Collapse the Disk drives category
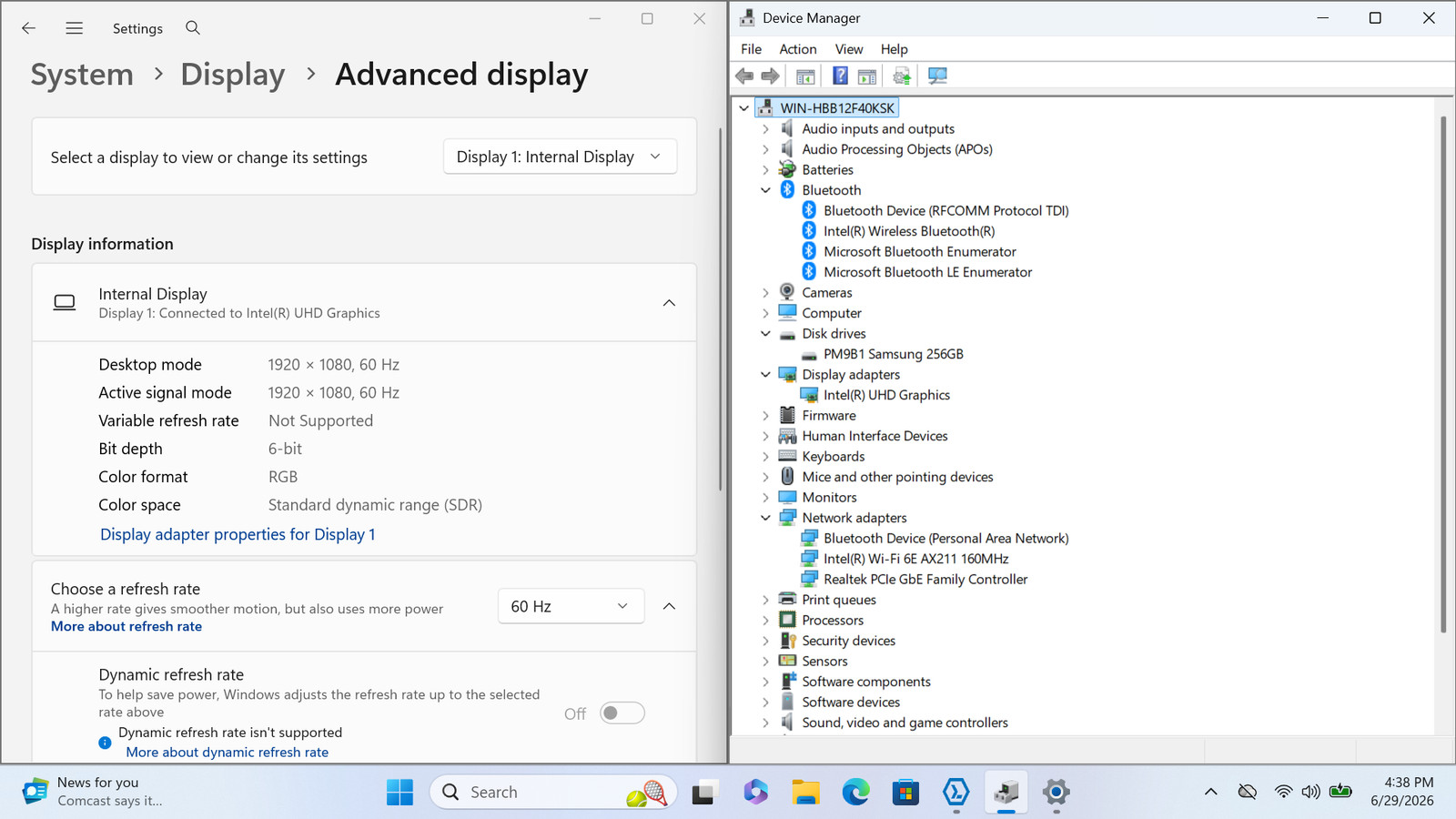Viewport: 1456px width, 819px height. click(765, 333)
